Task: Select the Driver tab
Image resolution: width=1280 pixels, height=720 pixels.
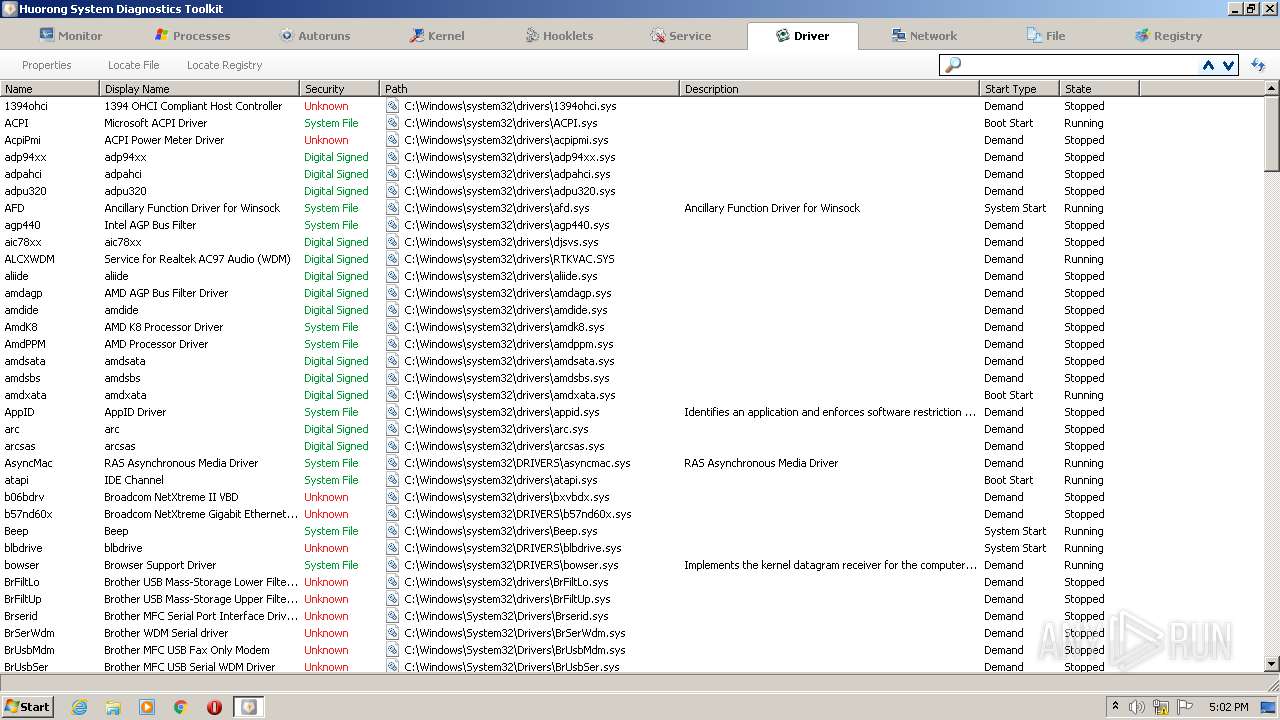Action: pyautogui.click(x=802, y=35)
